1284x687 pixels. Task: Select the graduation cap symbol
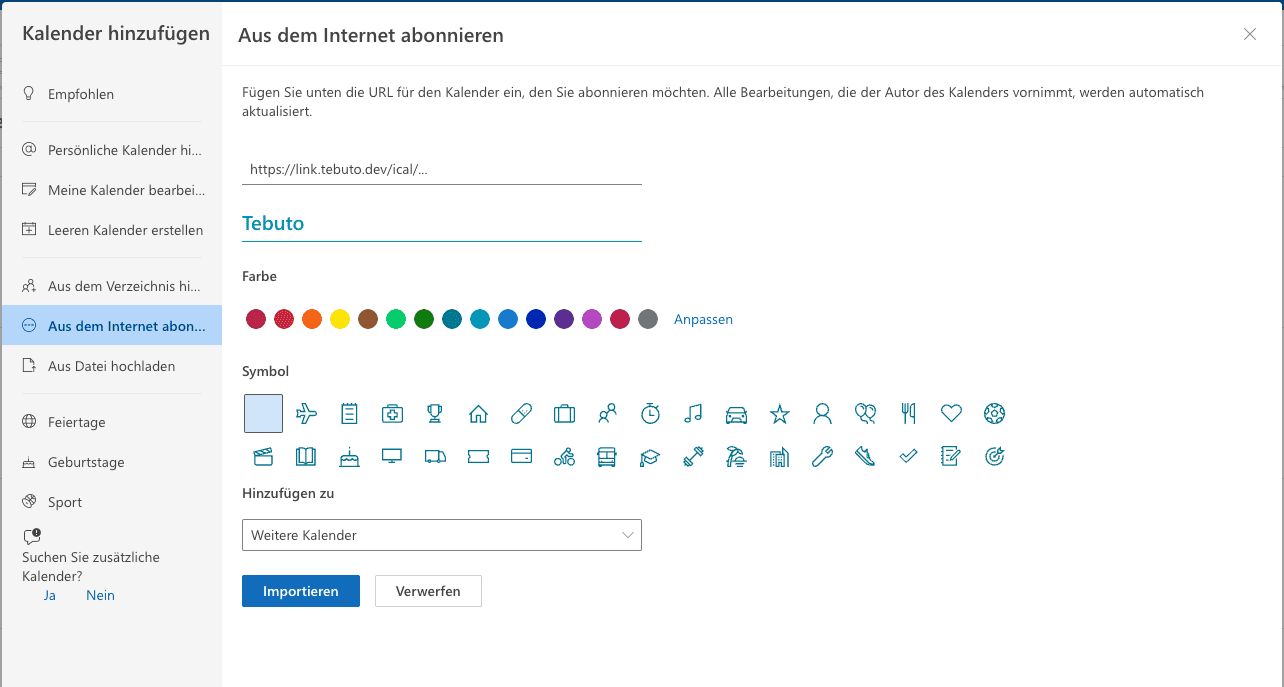650,457
